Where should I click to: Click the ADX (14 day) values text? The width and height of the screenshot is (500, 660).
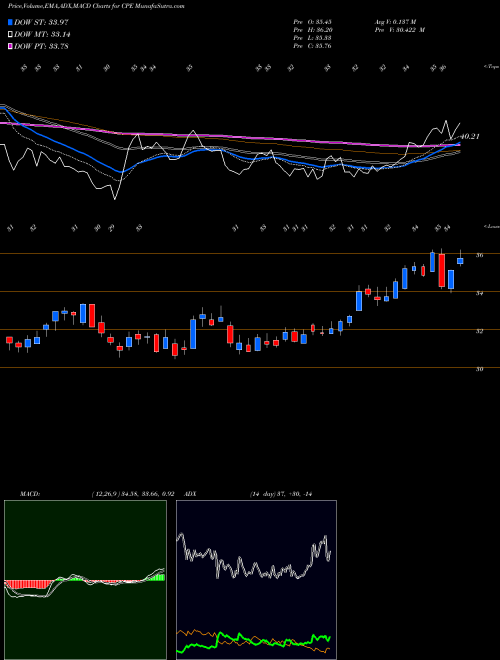(x=281, y=494)
